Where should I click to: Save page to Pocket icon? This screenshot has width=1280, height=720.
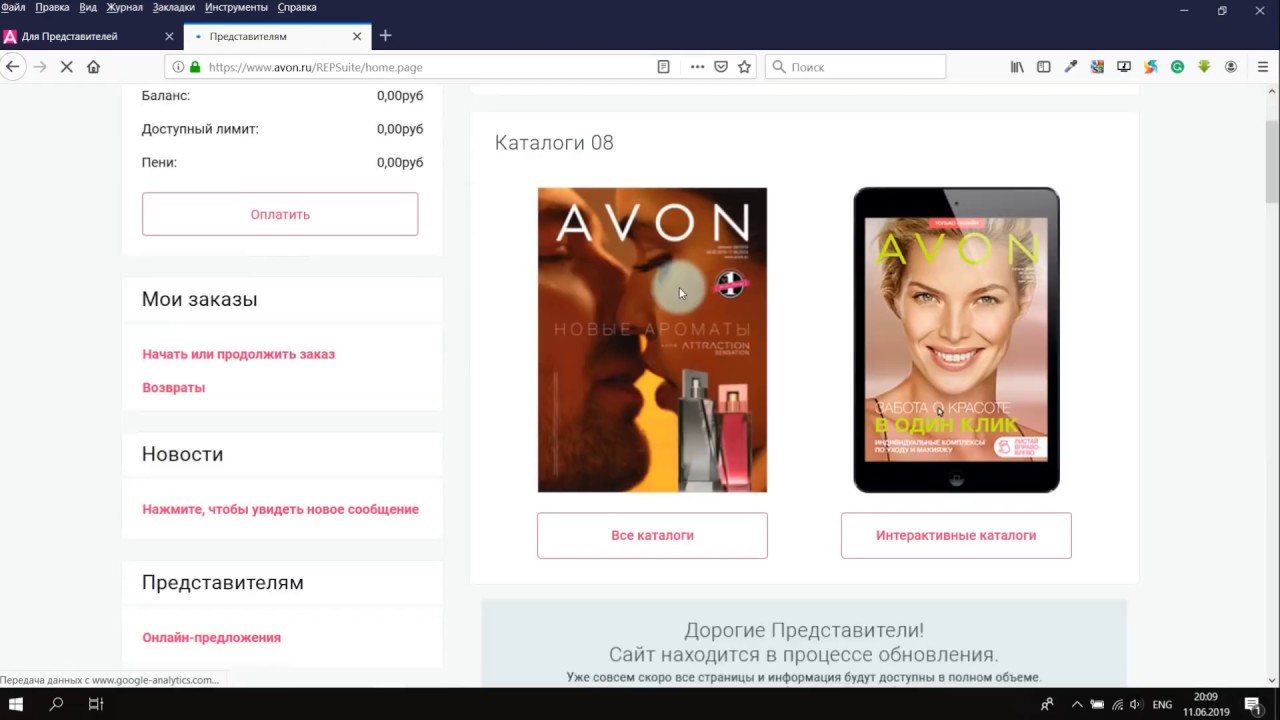tap(721, 67)
